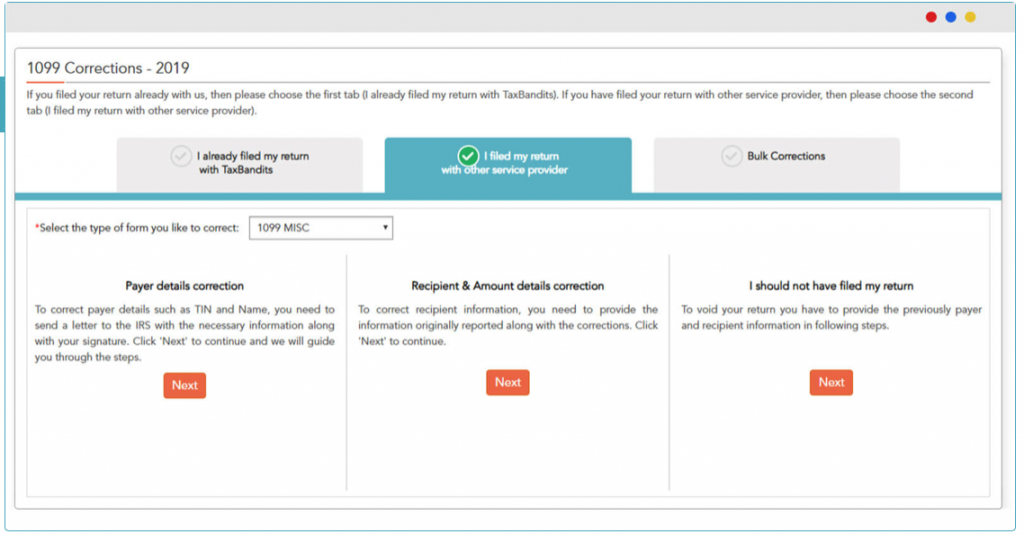Click the gray checkmark icon beside Bulk Corrections

[731, 156]
